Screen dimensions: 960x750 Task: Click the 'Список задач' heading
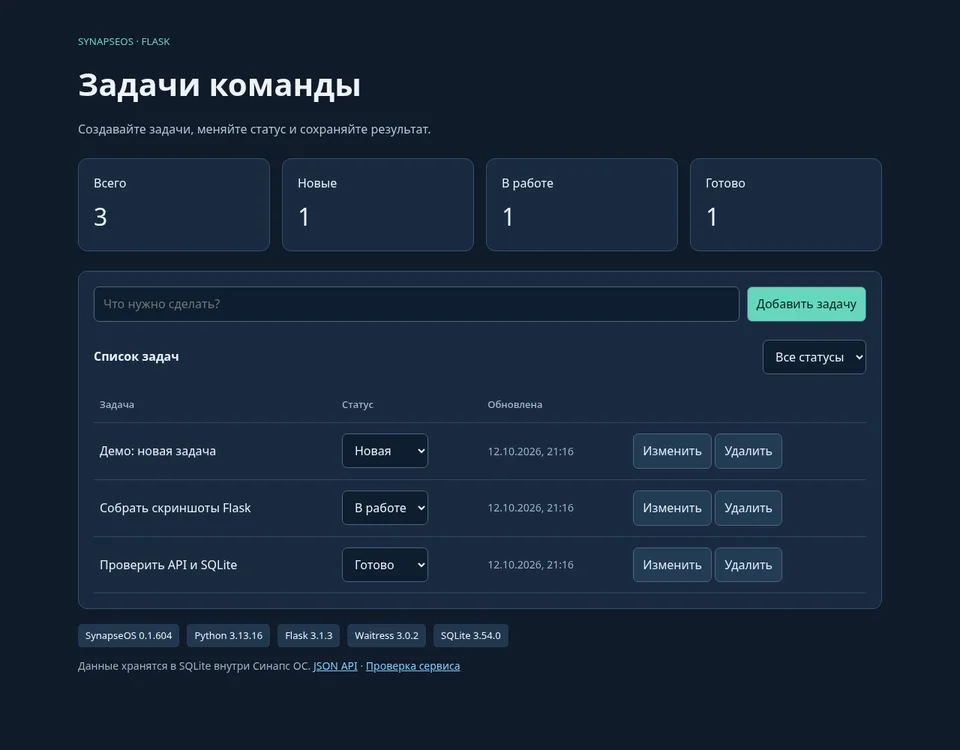click(136, 356)
